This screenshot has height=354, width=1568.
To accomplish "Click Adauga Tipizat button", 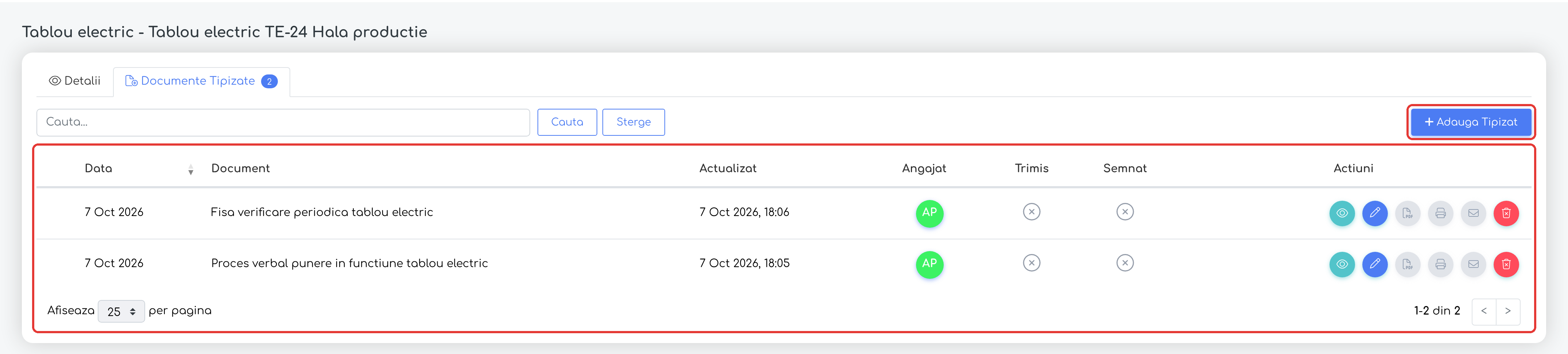I will [1471, 122].
